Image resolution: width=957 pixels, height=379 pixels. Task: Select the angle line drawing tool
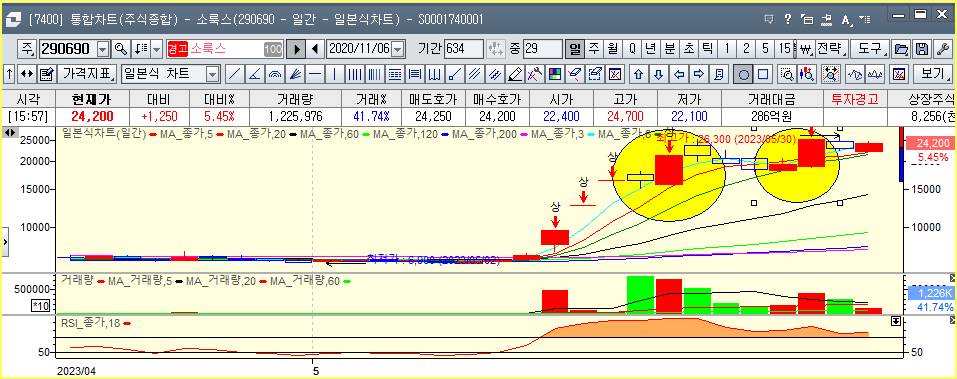point(255,74)
